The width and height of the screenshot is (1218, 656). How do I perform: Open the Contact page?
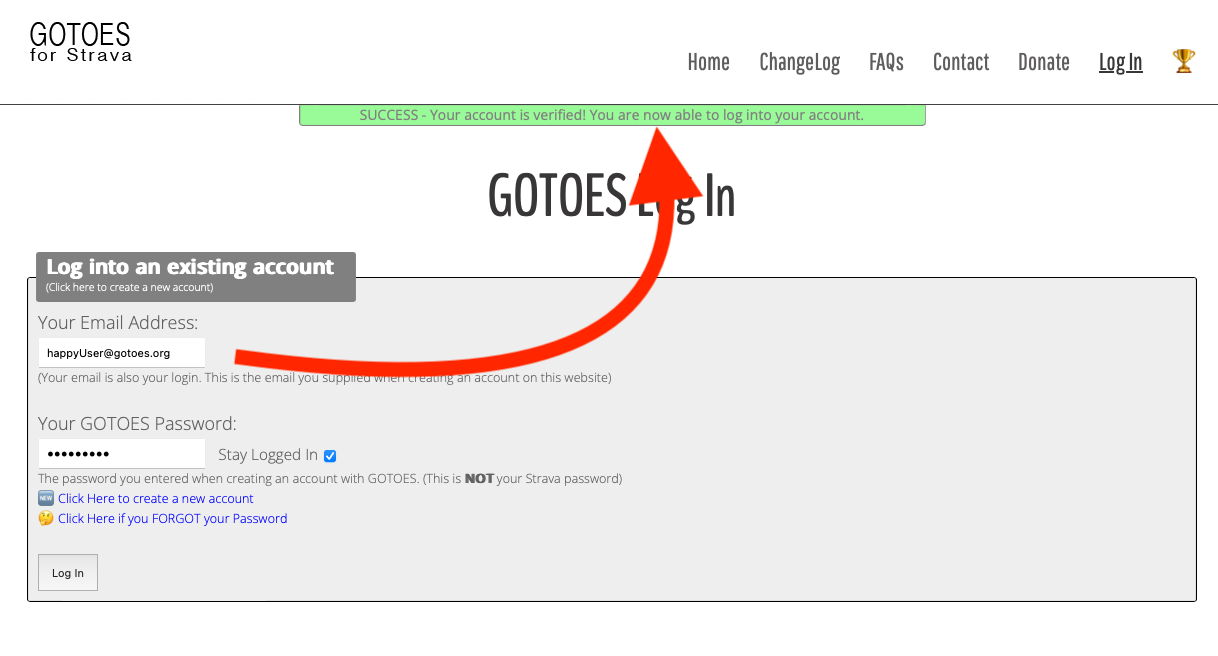960,62
